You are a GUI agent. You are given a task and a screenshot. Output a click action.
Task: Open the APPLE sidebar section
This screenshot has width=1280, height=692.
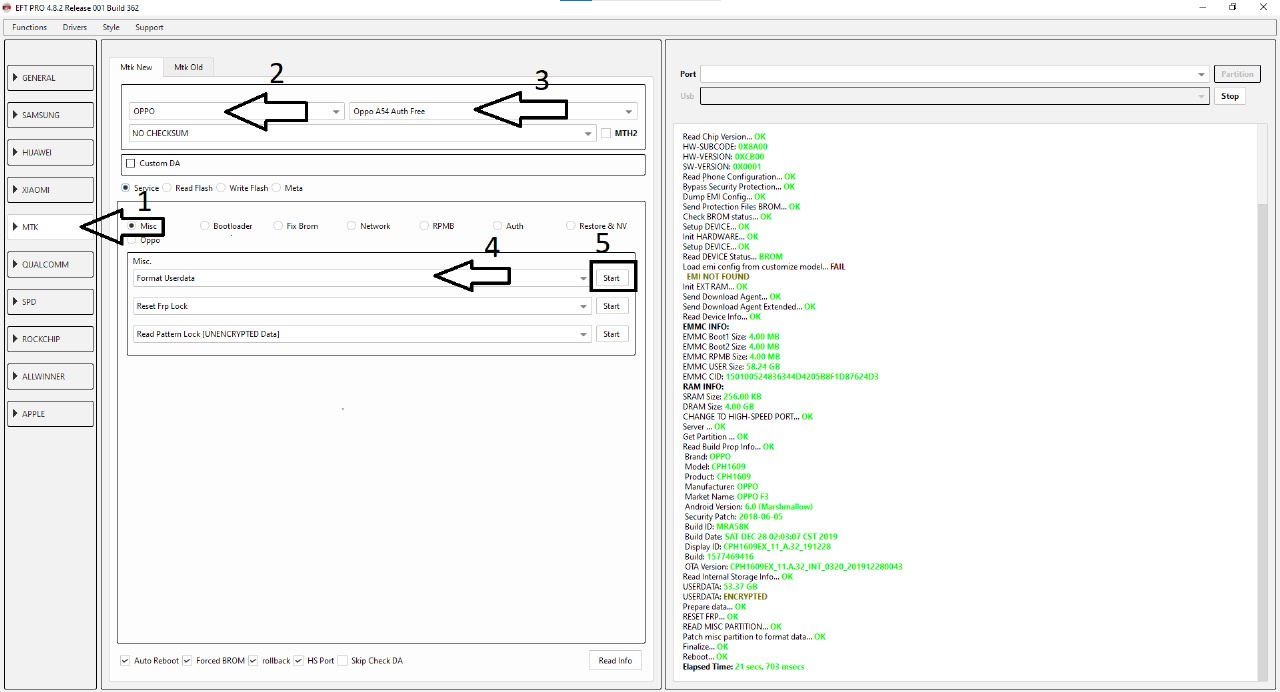(51, 414)
